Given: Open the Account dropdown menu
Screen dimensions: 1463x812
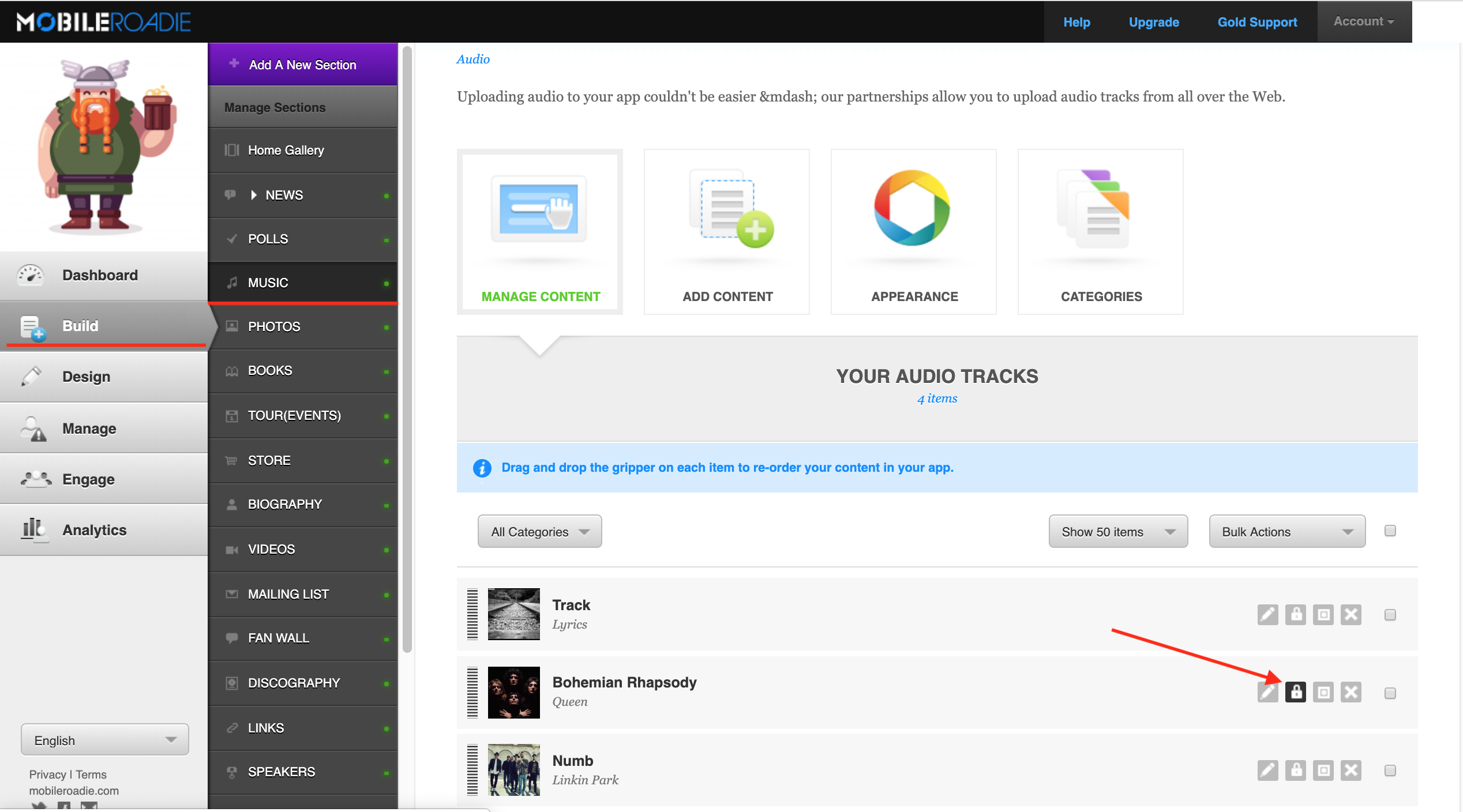Looking at the screenshot, I should 1364,21.
